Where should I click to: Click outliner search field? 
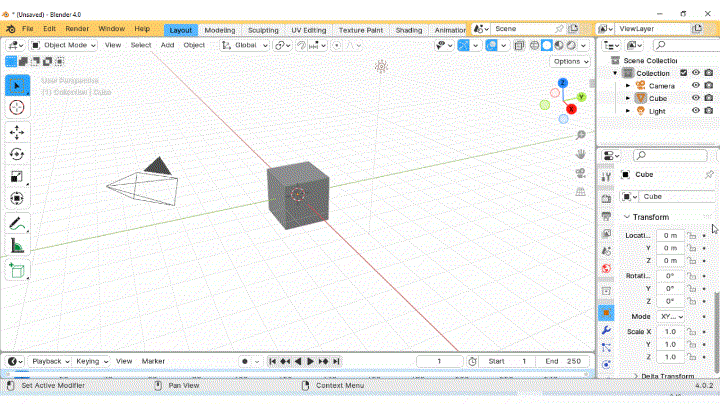pos(685,45)
